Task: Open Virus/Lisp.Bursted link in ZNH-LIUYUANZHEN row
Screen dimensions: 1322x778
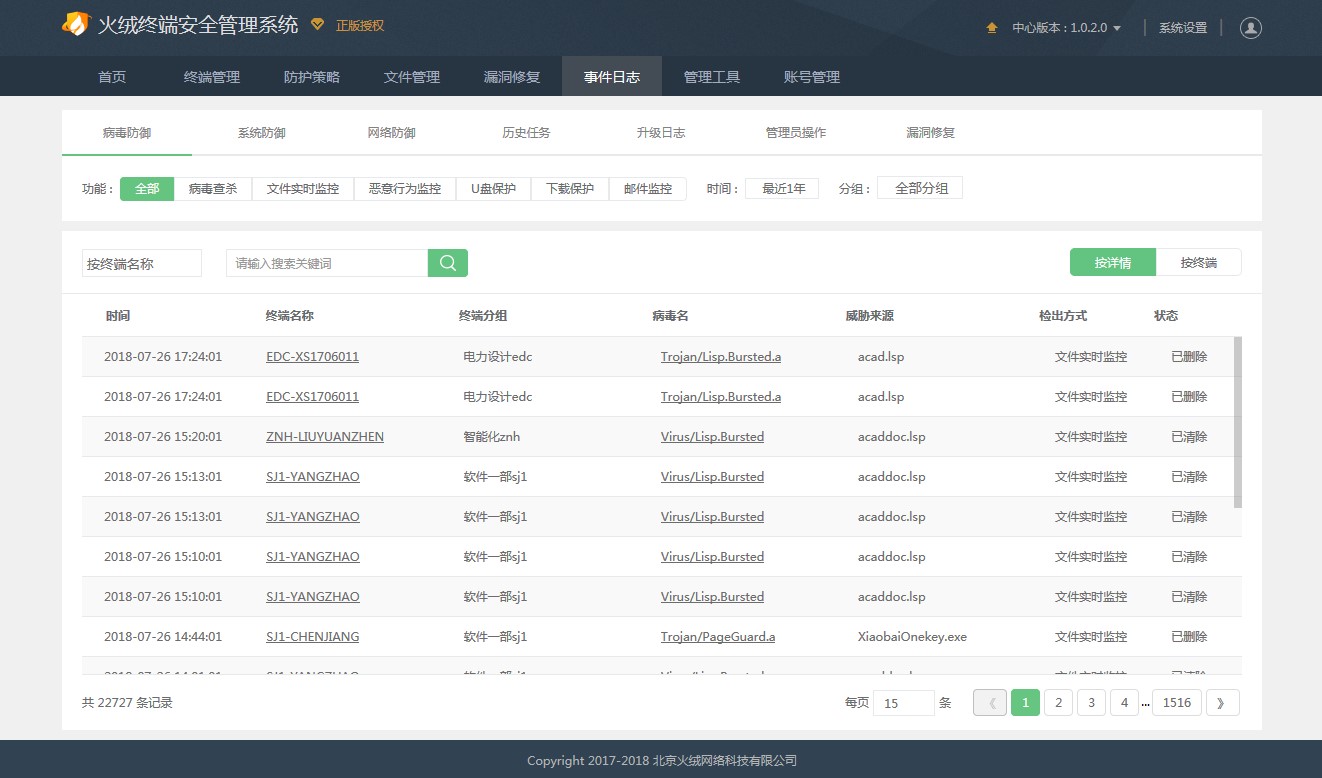Action: 712,437
